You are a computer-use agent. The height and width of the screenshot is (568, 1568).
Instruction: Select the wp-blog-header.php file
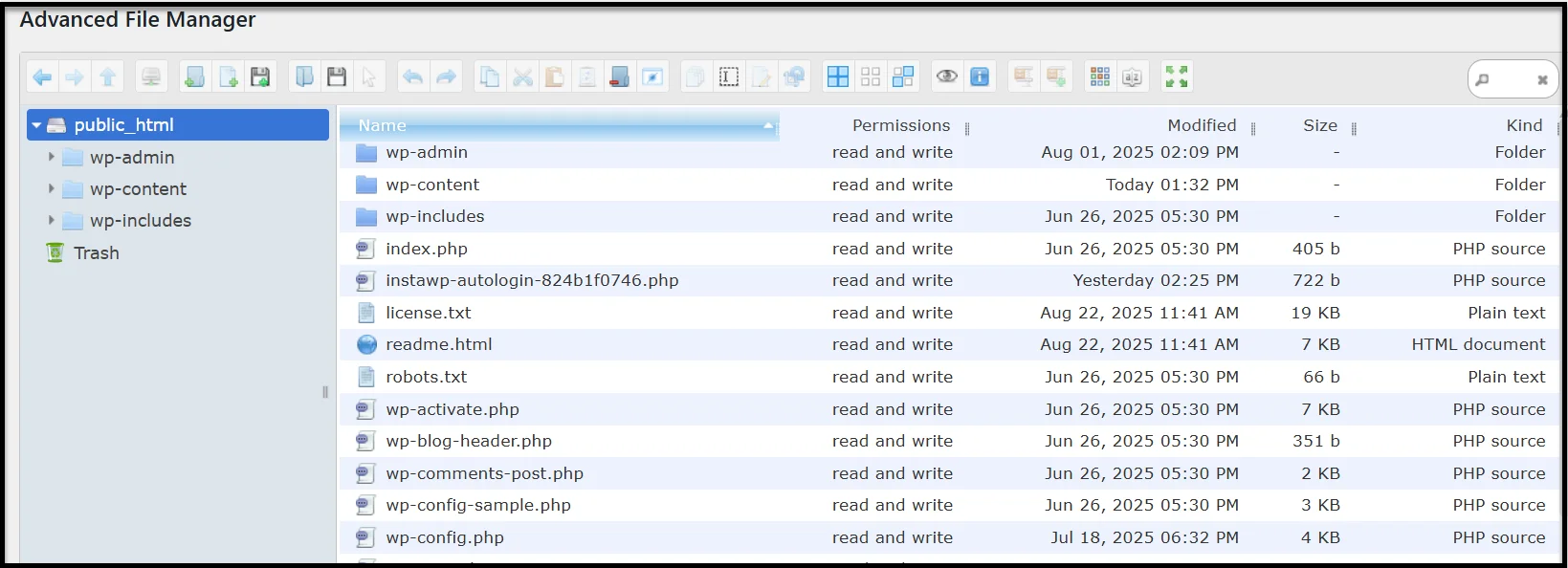tap(949, 441)
